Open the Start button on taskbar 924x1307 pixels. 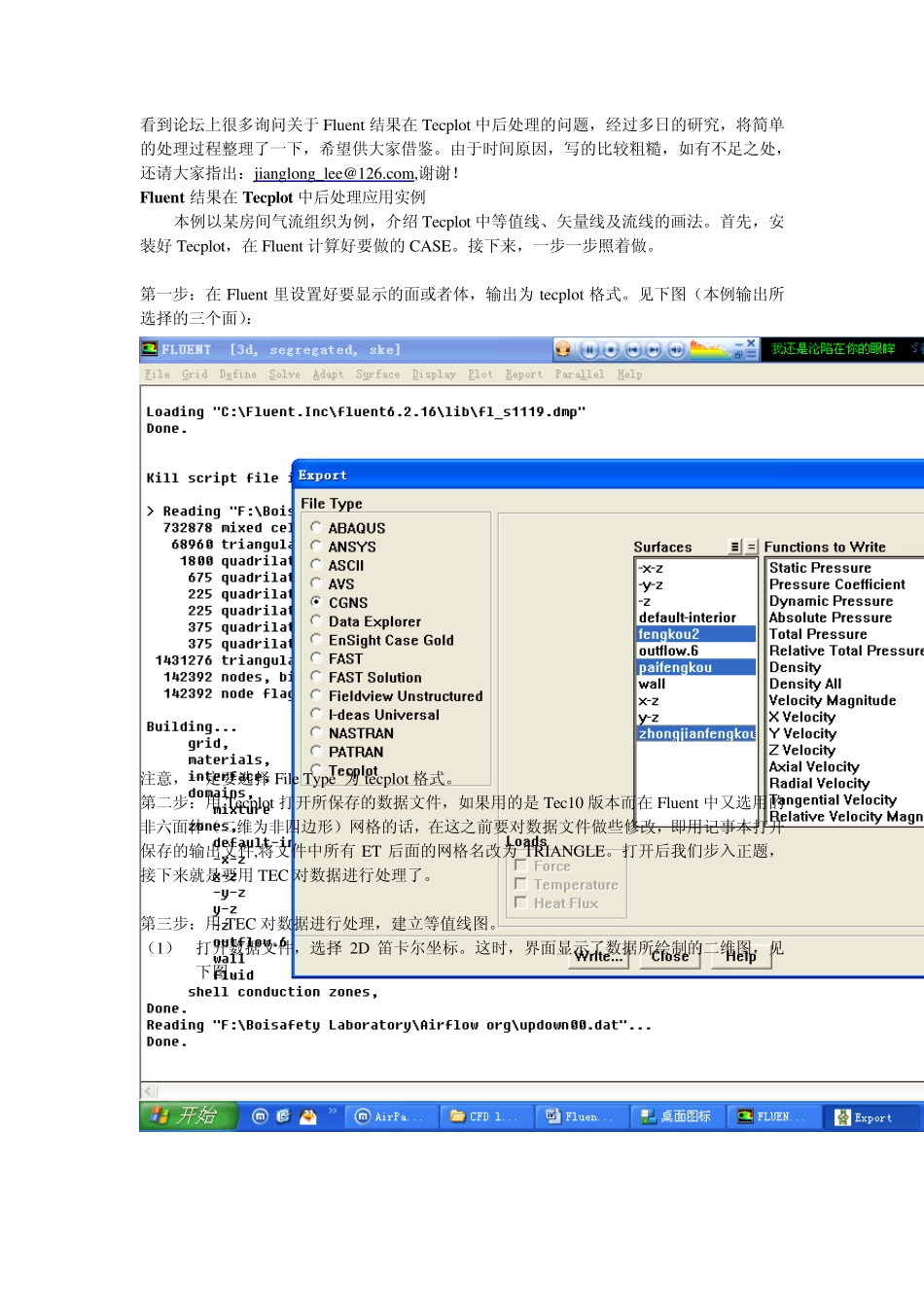coord(189,1116)
